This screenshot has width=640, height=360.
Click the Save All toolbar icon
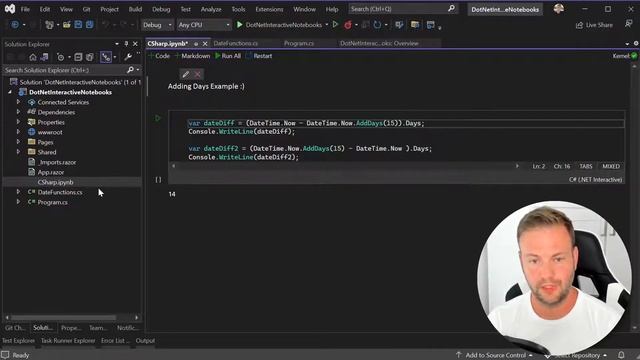(89, 25)
